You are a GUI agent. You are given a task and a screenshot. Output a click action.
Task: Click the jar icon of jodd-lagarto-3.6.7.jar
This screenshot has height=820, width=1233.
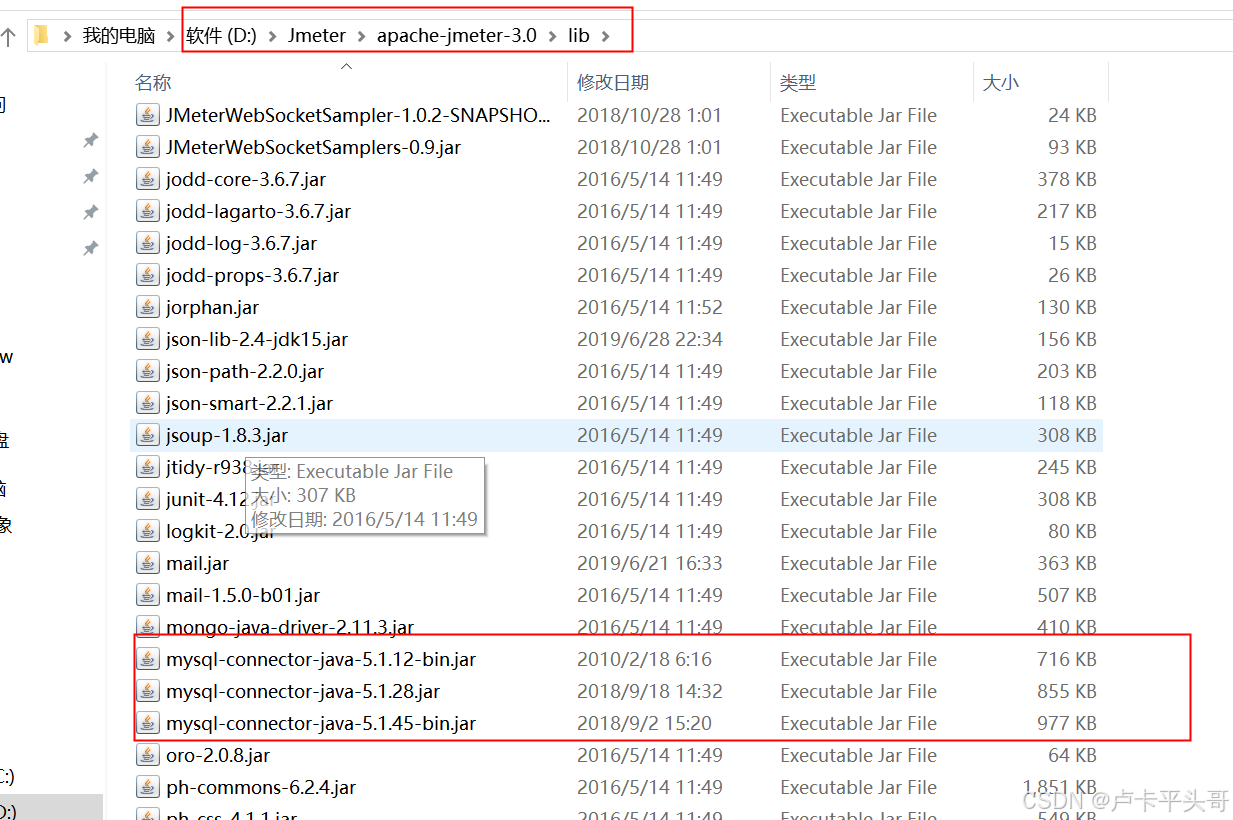click(148, 211)
